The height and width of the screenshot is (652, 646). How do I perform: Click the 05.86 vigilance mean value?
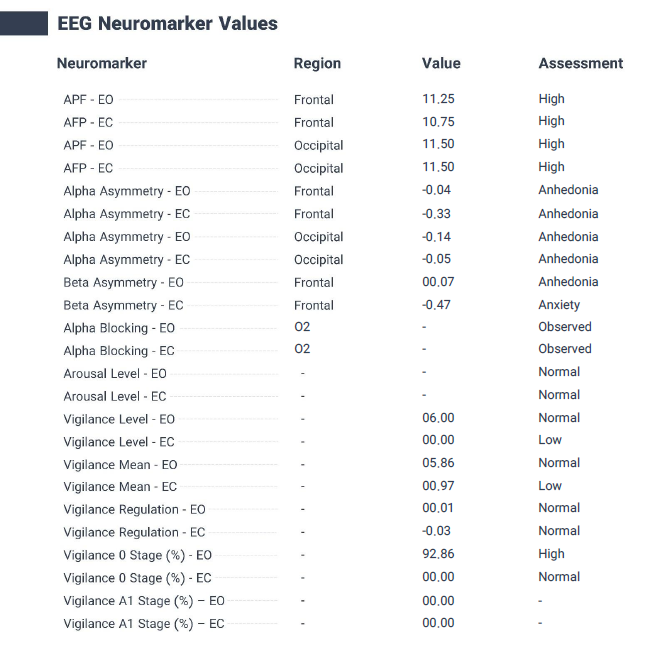438,463
